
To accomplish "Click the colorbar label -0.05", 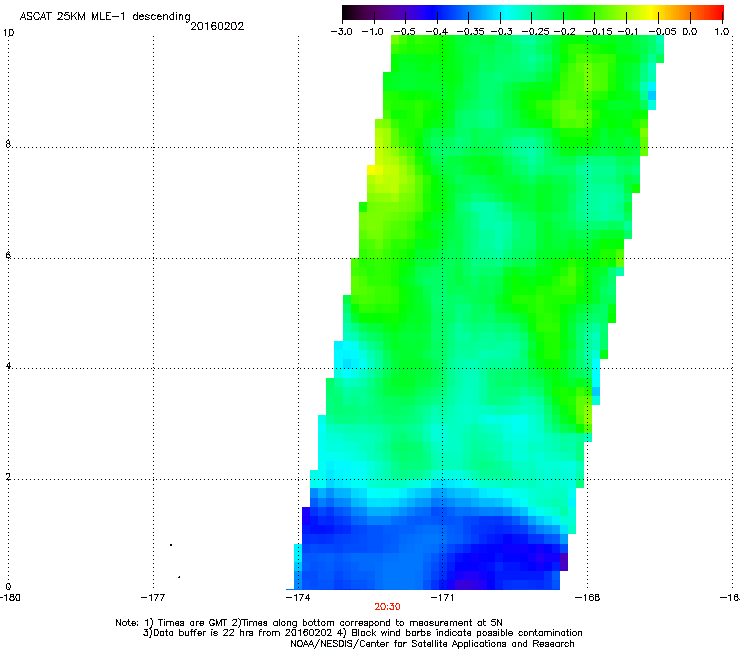I will tap(662, 32).
